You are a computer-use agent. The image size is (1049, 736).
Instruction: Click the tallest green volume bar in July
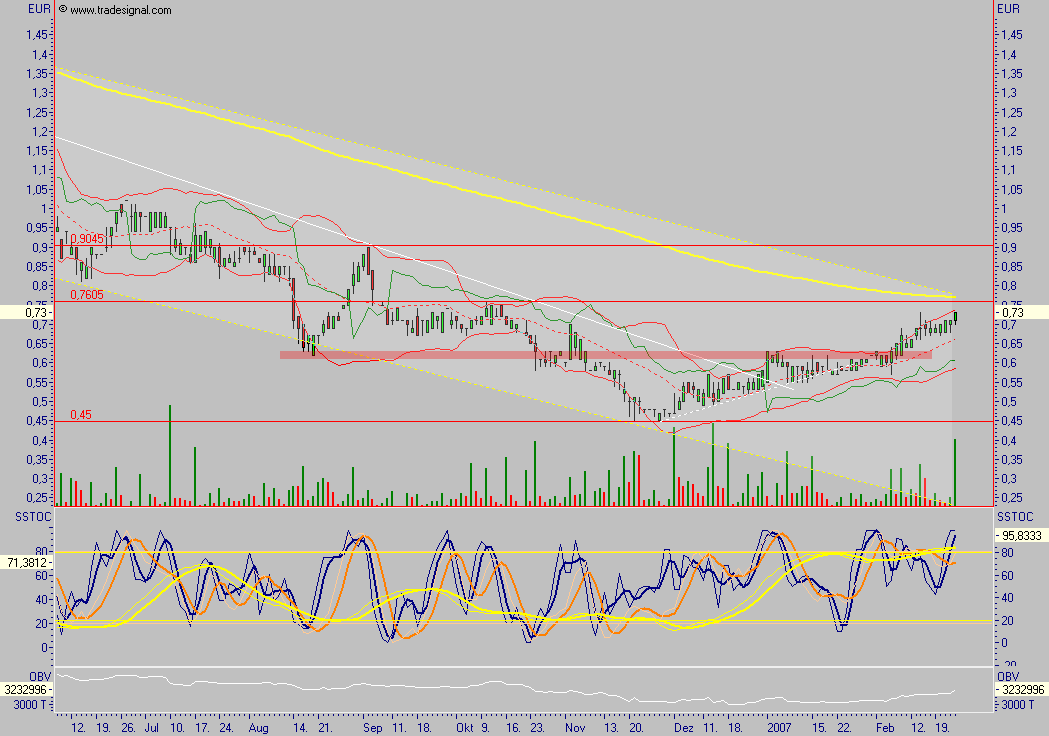170,455
